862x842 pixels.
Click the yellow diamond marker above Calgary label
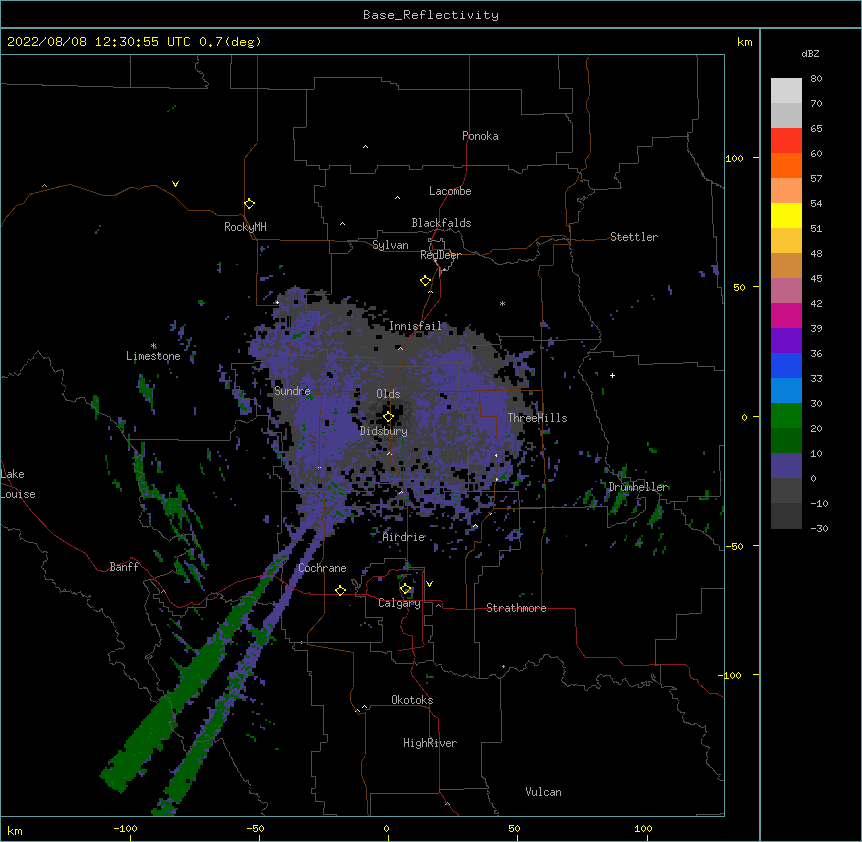tap(405, 589)
